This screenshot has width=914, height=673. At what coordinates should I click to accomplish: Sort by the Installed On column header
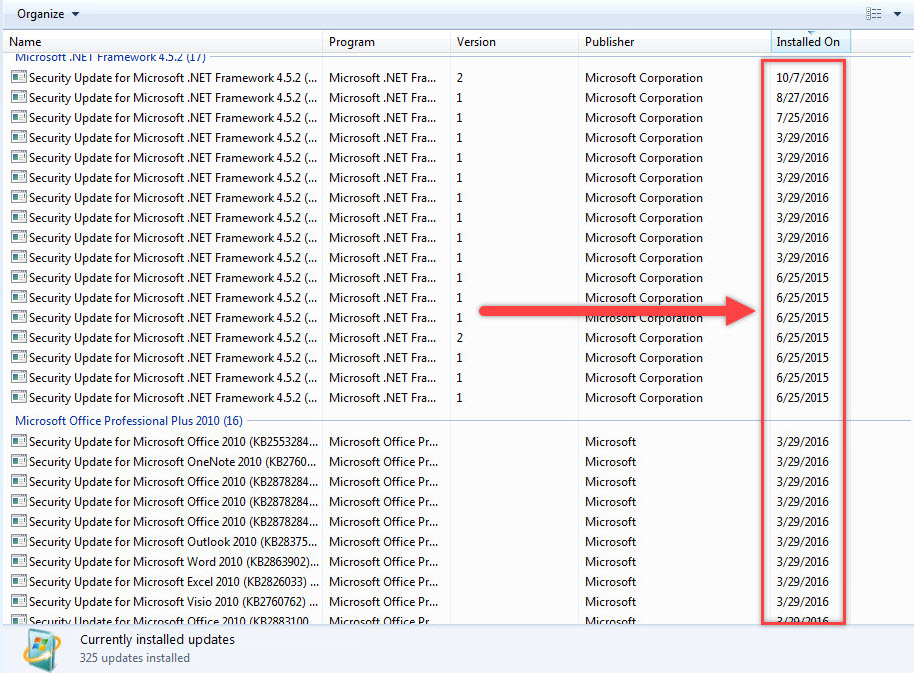tap(808, 42)
